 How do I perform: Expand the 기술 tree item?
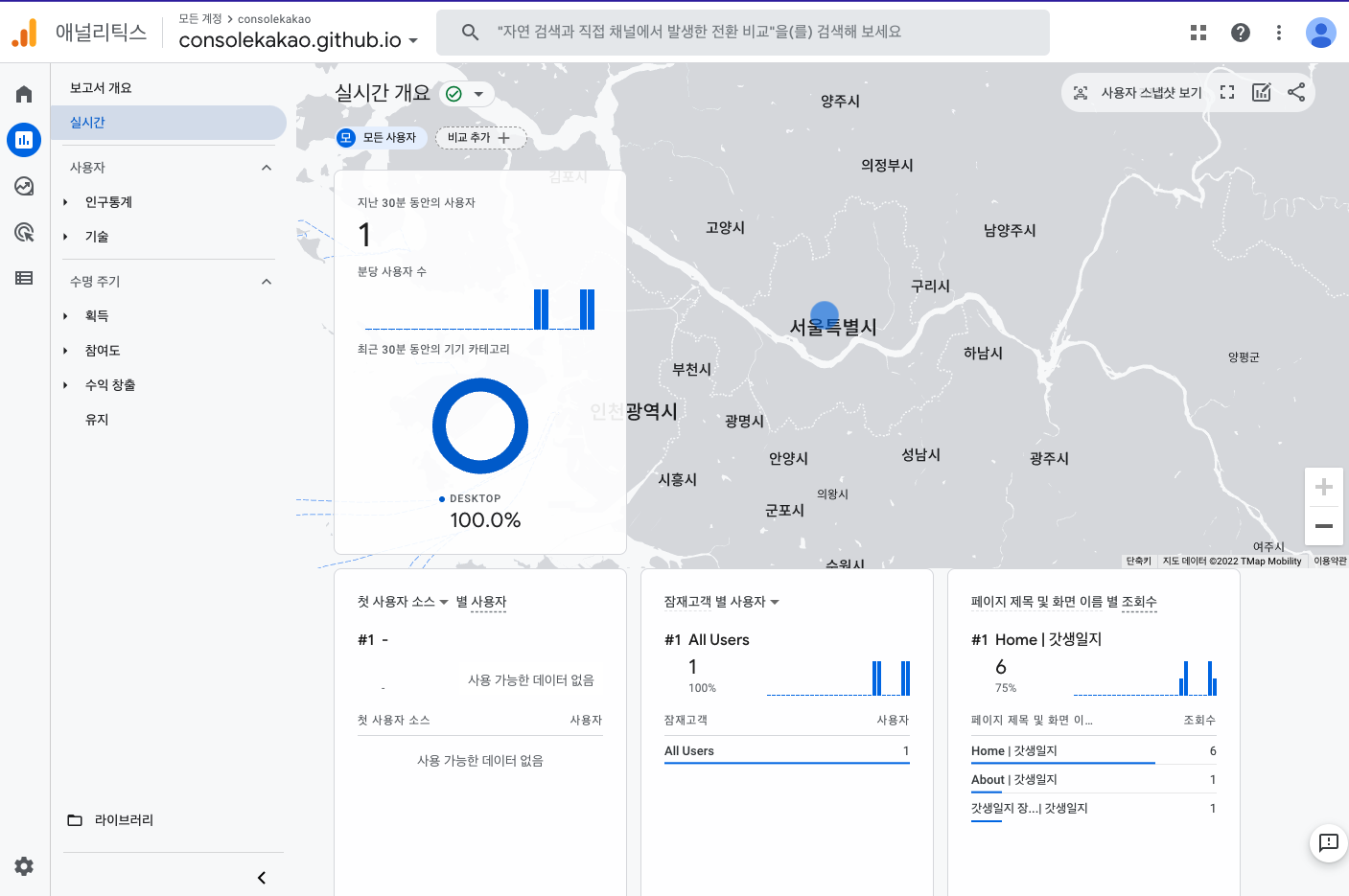pyautogui.click(x=66, y=237)
